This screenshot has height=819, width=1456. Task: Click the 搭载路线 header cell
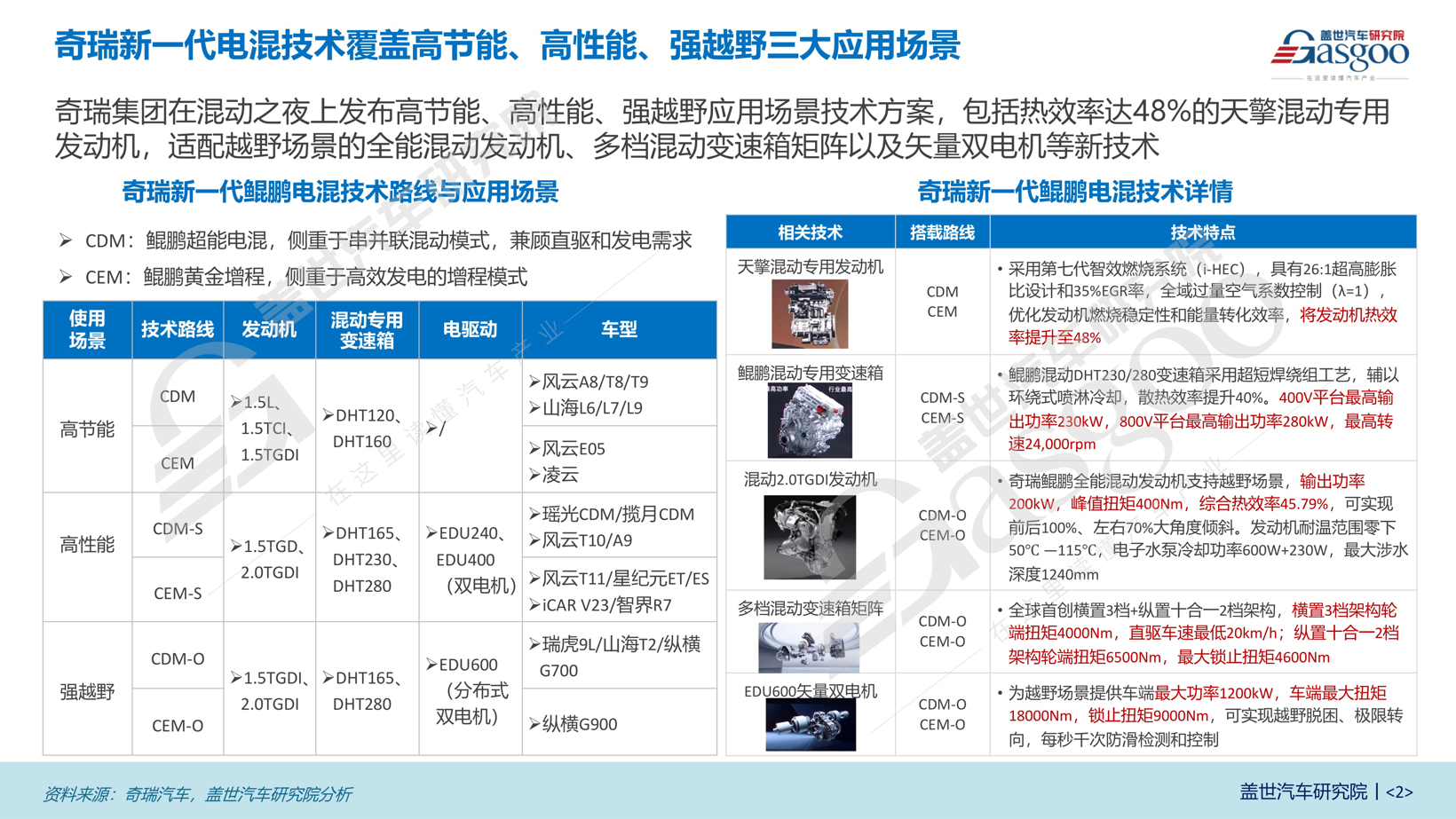tap(942, 232)
